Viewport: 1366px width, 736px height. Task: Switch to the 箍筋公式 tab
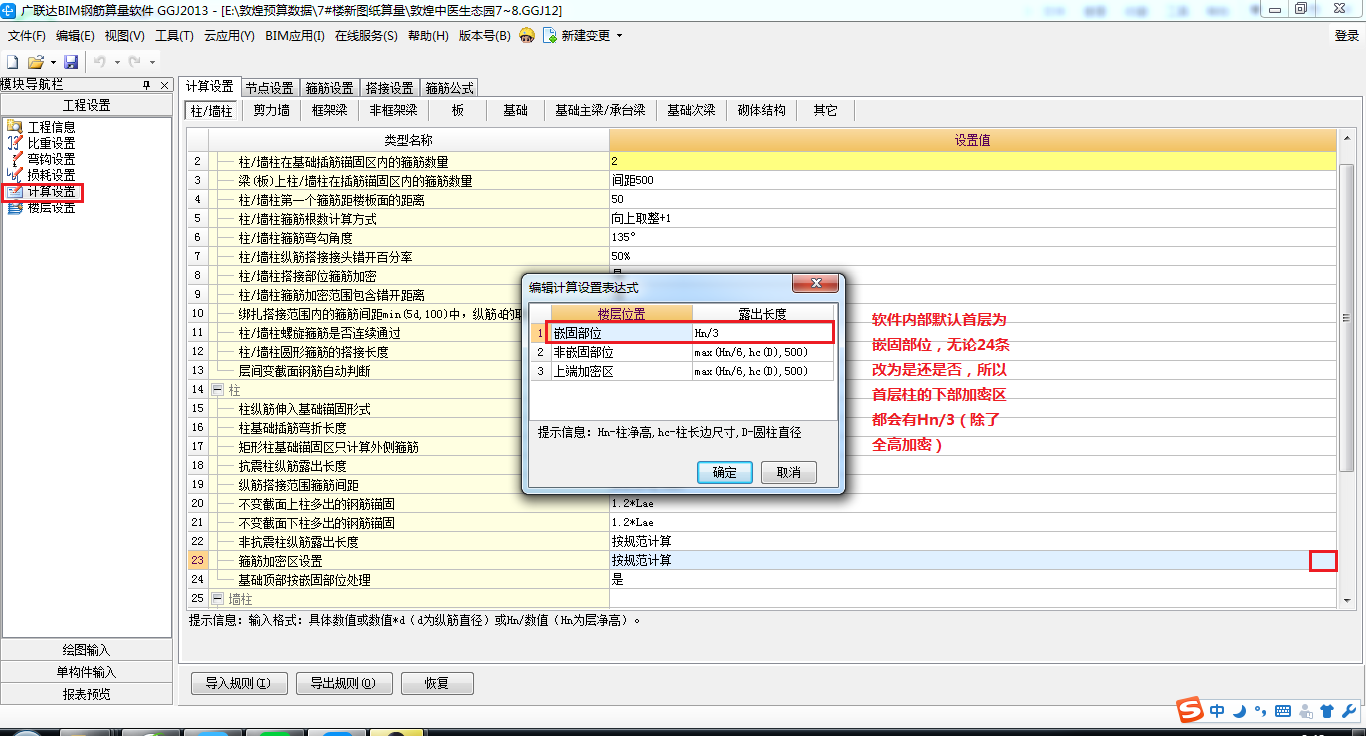pos(450,88)
